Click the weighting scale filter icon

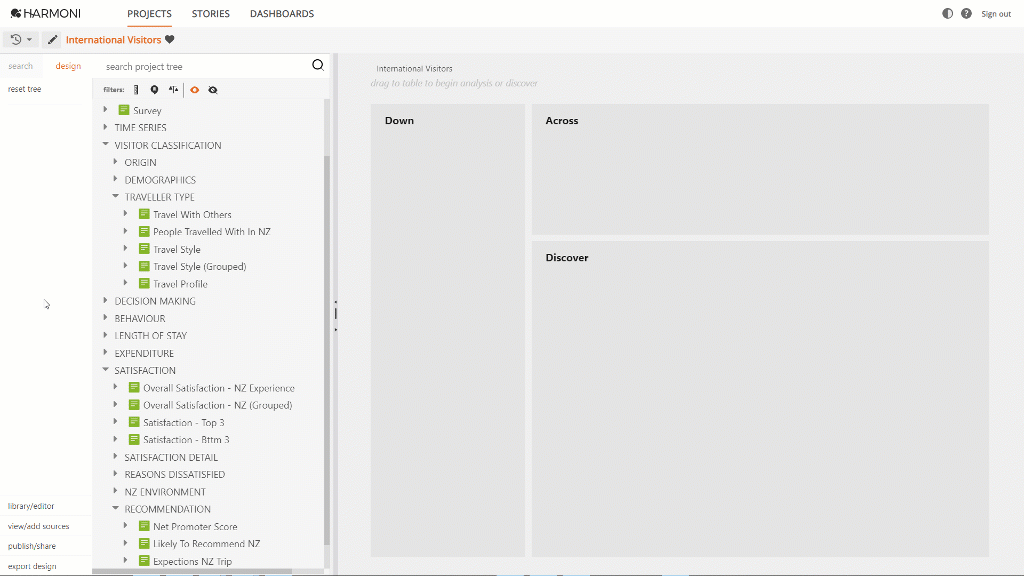(173, 89)
